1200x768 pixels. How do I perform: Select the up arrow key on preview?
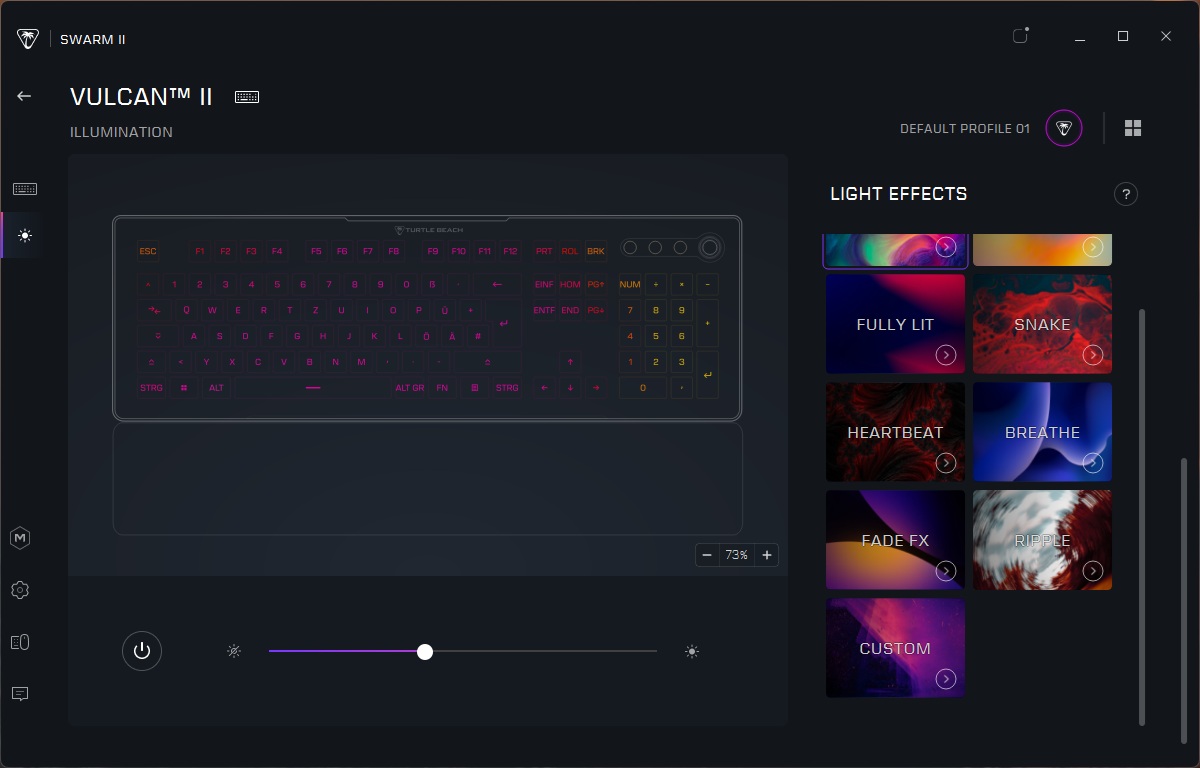tap(570, 362)
